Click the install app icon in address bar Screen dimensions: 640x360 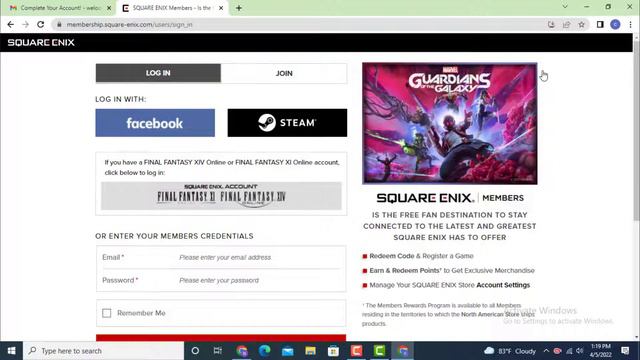pyautogui.click(x=551, y=24)
